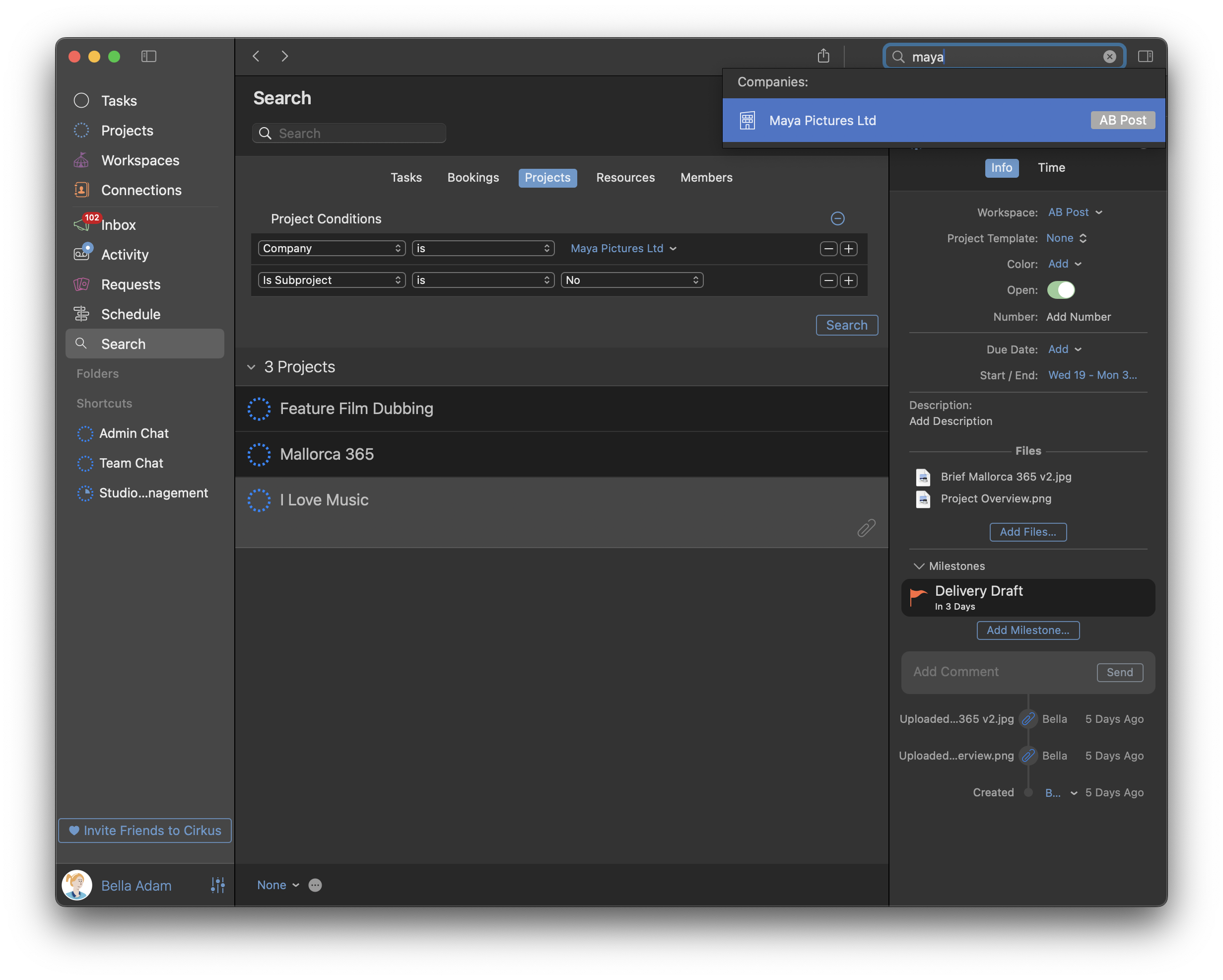1223x980 pixels.
Task: Open the Workspace AB Post dropdown
Action: [1075, 212]
